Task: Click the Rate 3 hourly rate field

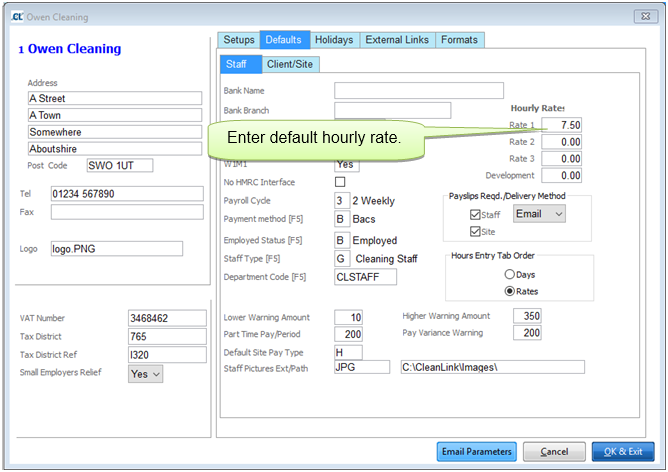Action: pos(561,159)
